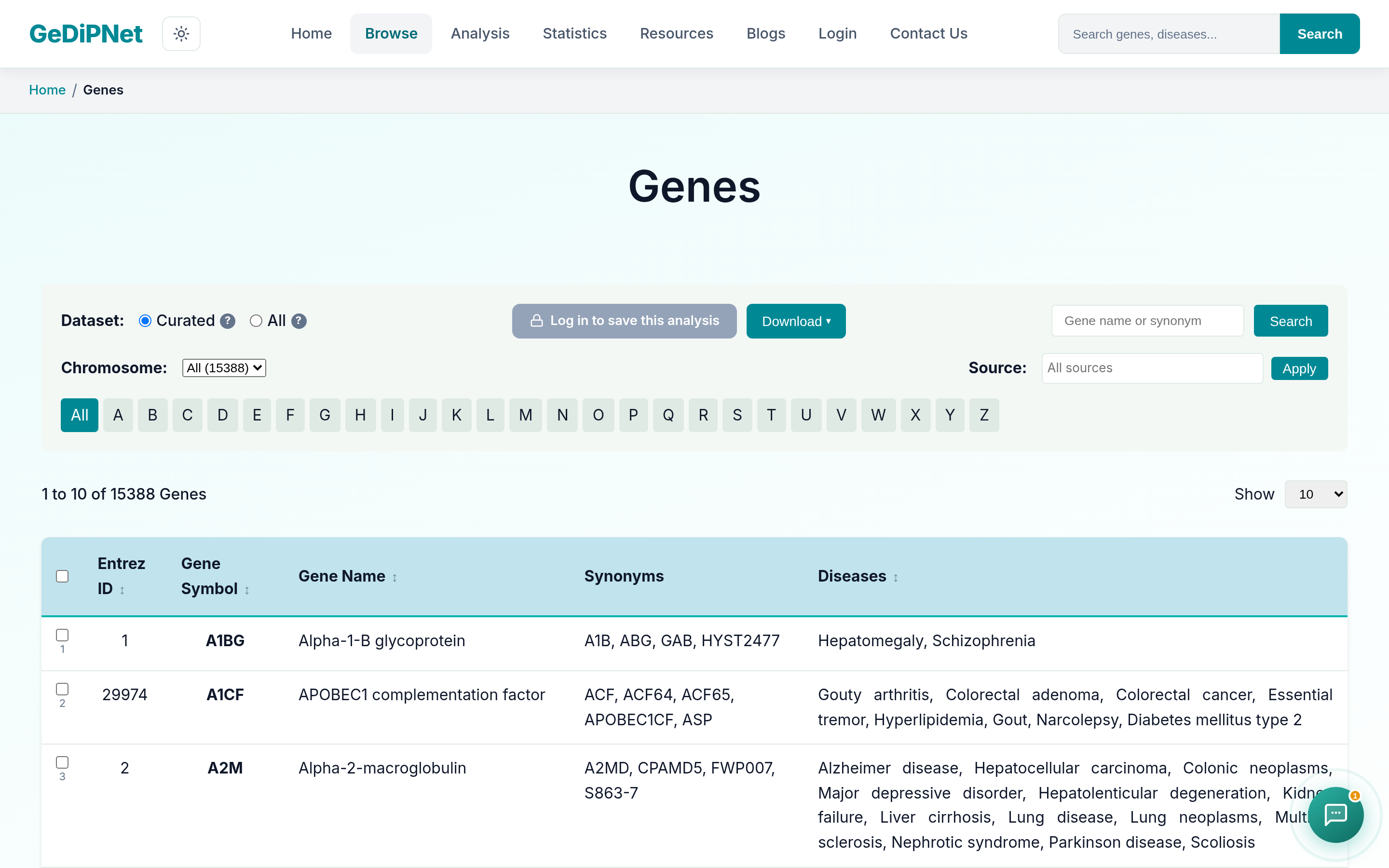This screenshot has height=868, width=1389.
Task: Click the Apply source button
Action: coord(1299,368)
